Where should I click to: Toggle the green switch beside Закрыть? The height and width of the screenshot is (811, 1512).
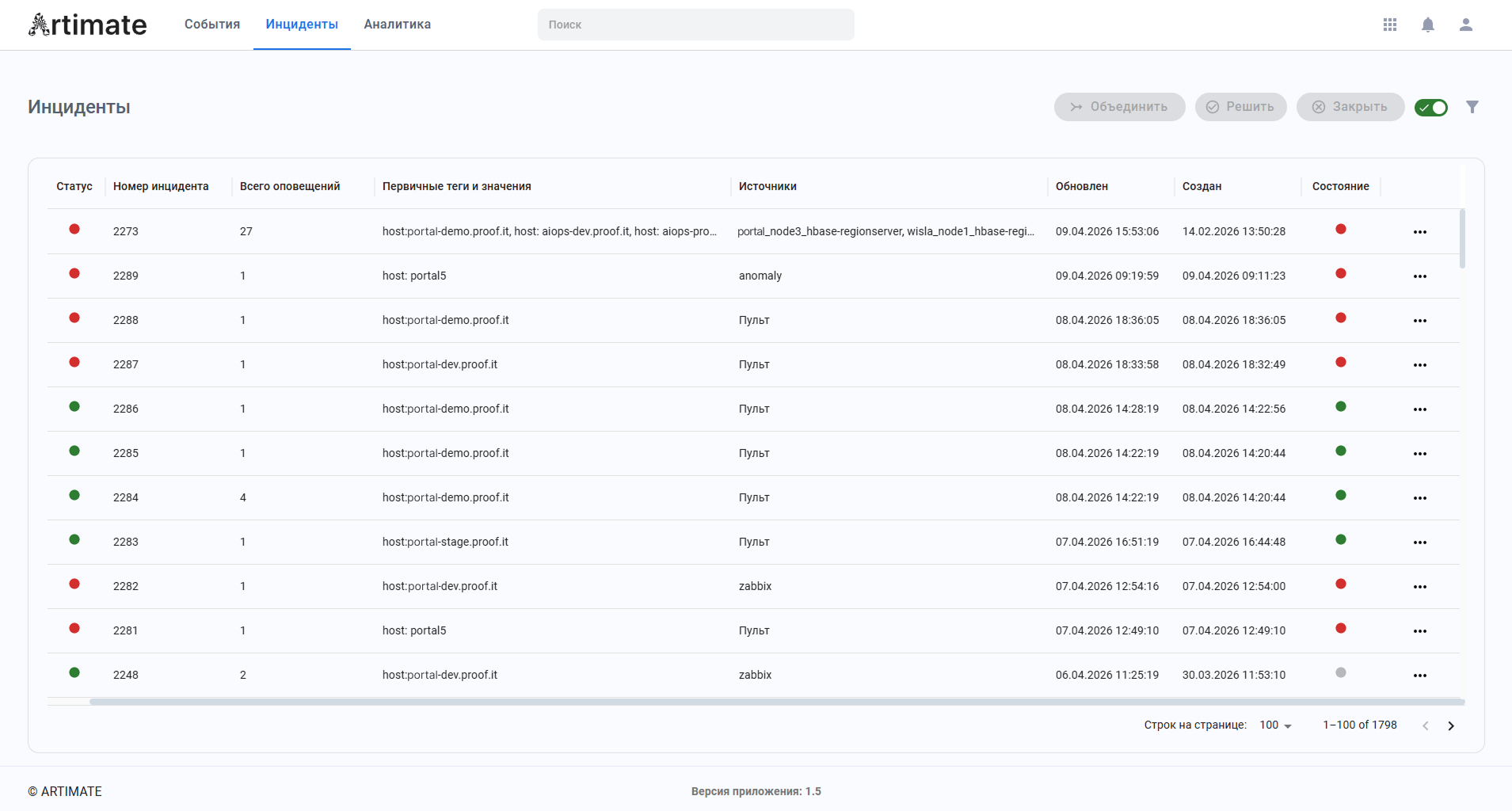[x=1431, y=108]
